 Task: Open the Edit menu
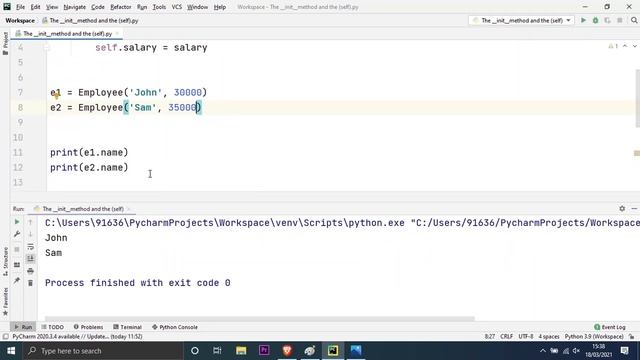36,7
